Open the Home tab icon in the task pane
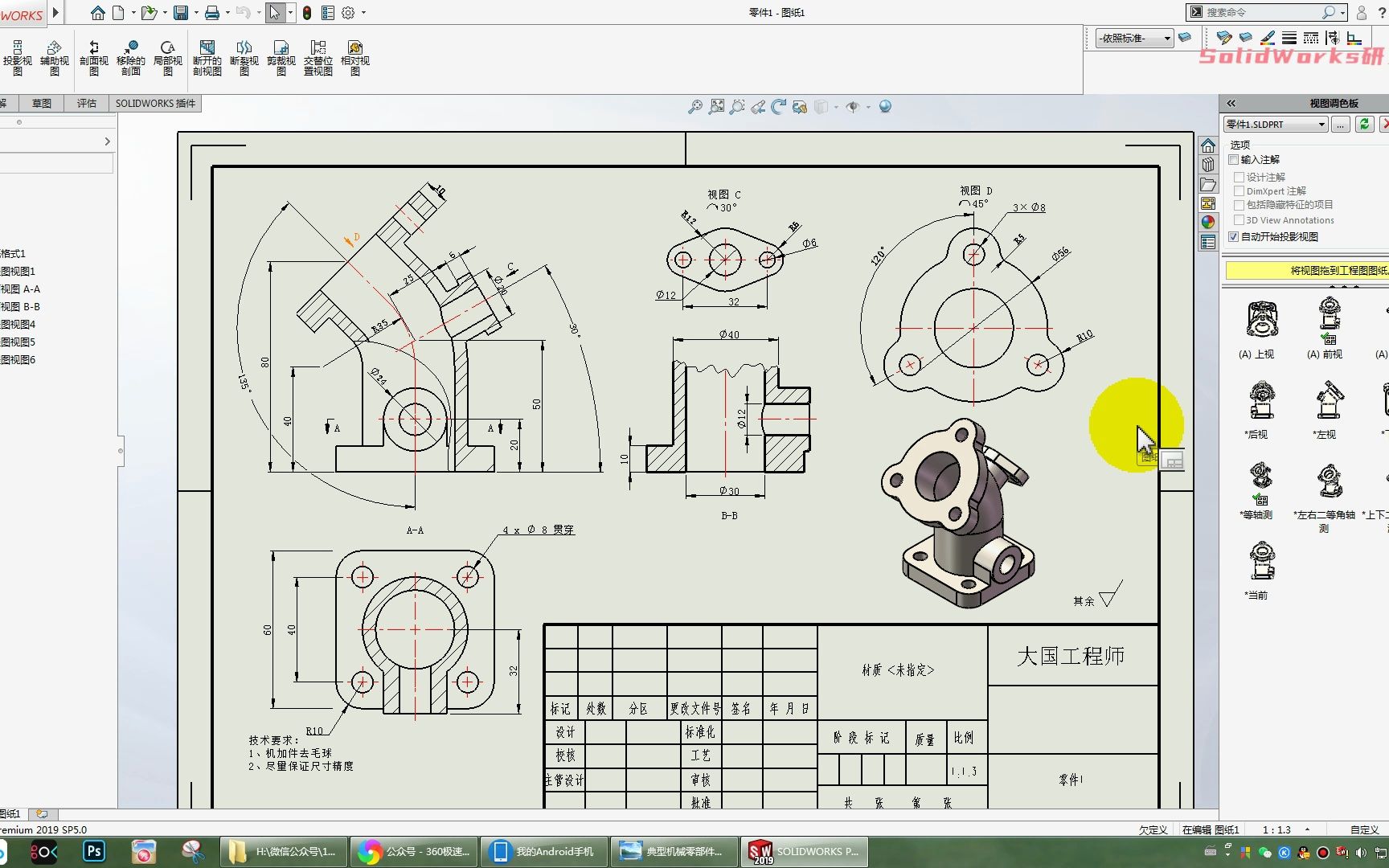This screenshot has width=1389, height=868. (1208, 145)
